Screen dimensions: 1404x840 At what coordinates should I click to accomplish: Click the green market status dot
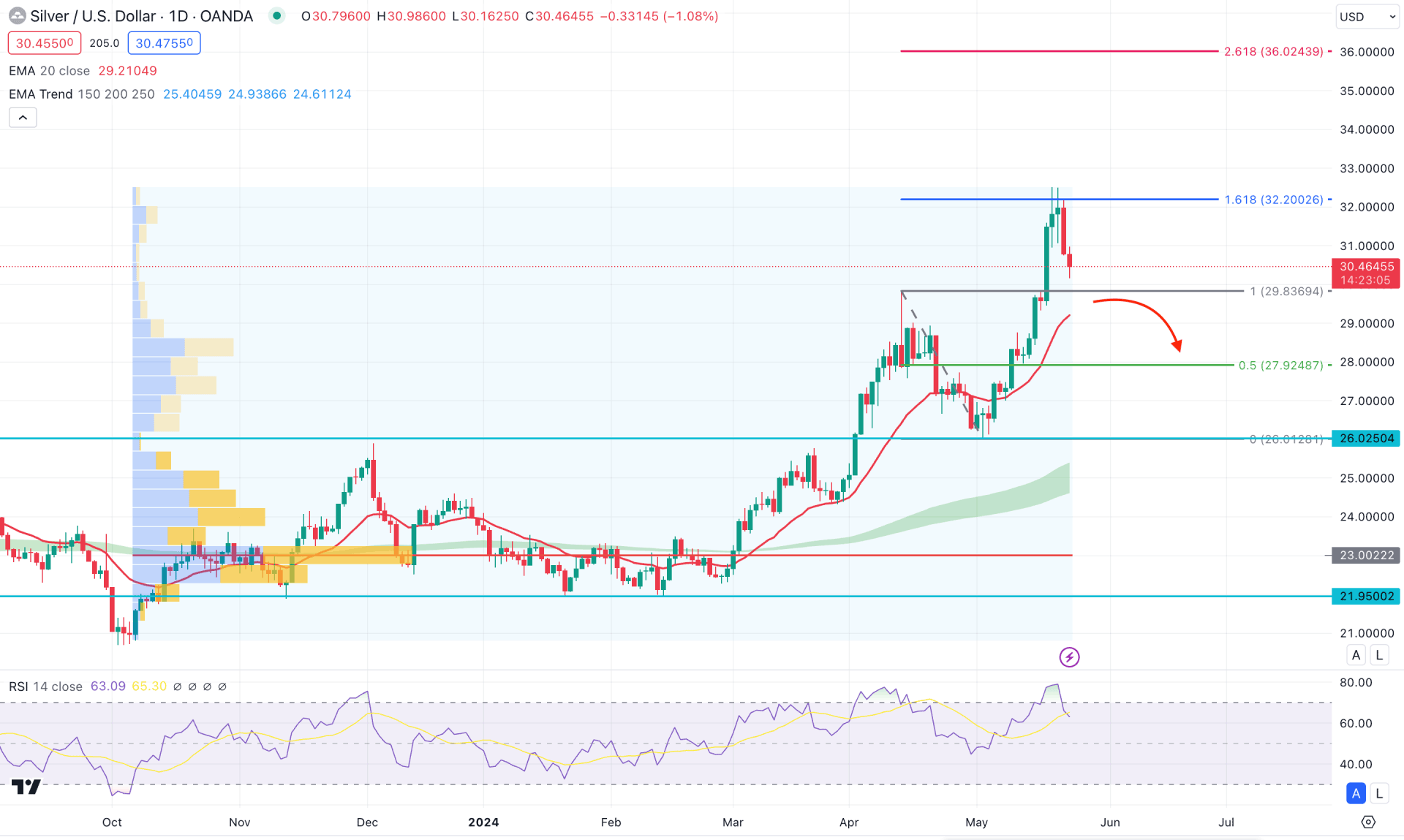point(276,15)
